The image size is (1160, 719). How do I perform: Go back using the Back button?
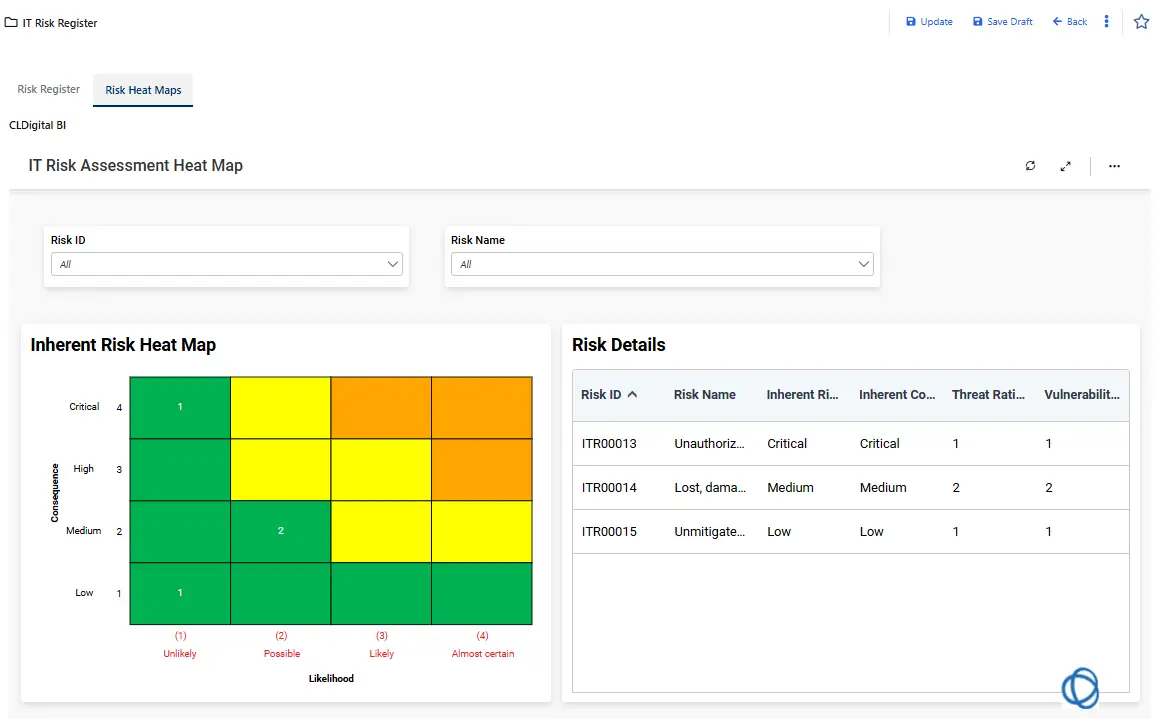[1069, 22]
